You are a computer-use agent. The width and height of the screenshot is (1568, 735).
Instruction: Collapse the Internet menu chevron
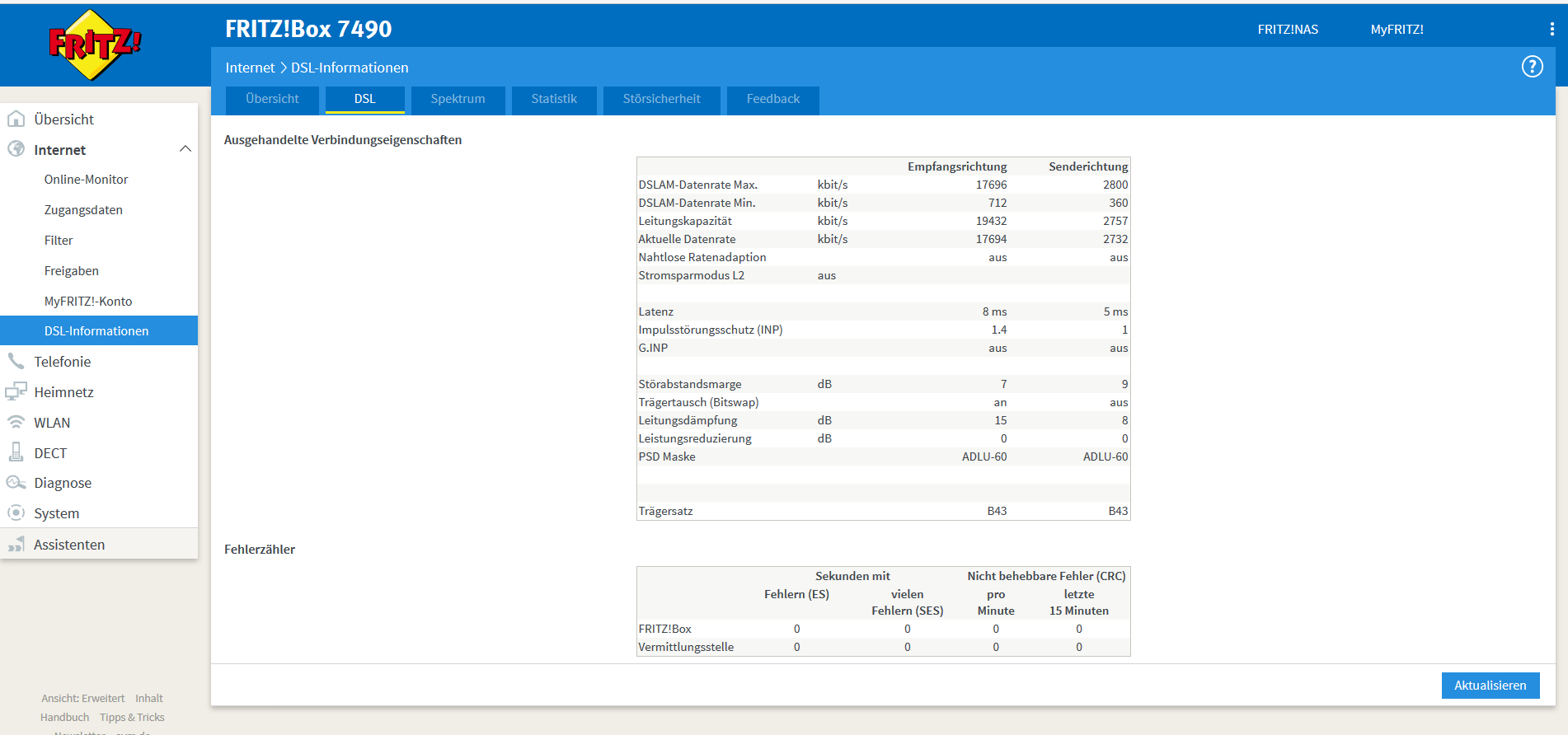pyautogui.click(x=185, y=149)
